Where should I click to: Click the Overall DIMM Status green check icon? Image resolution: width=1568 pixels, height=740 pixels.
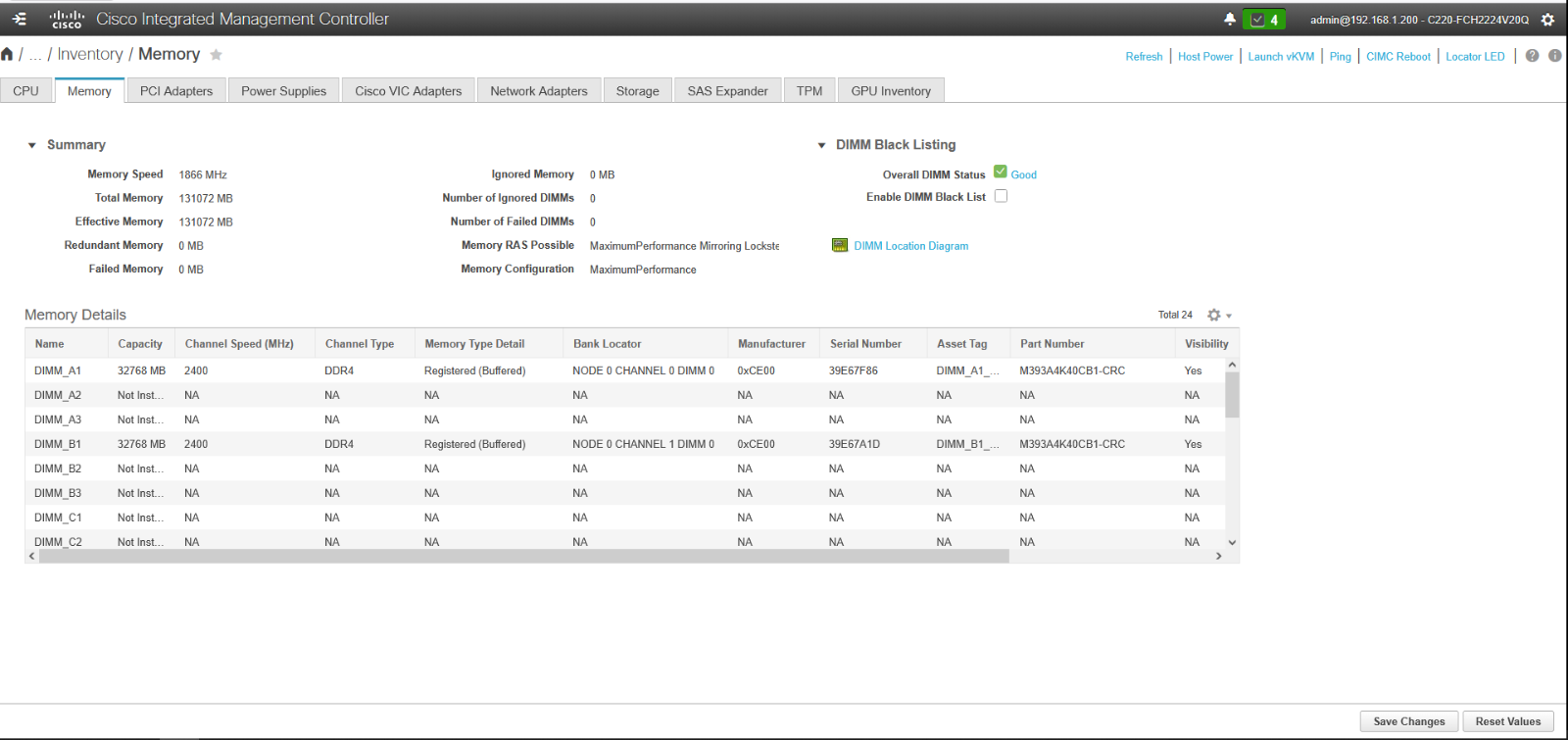coord(1000,172)
